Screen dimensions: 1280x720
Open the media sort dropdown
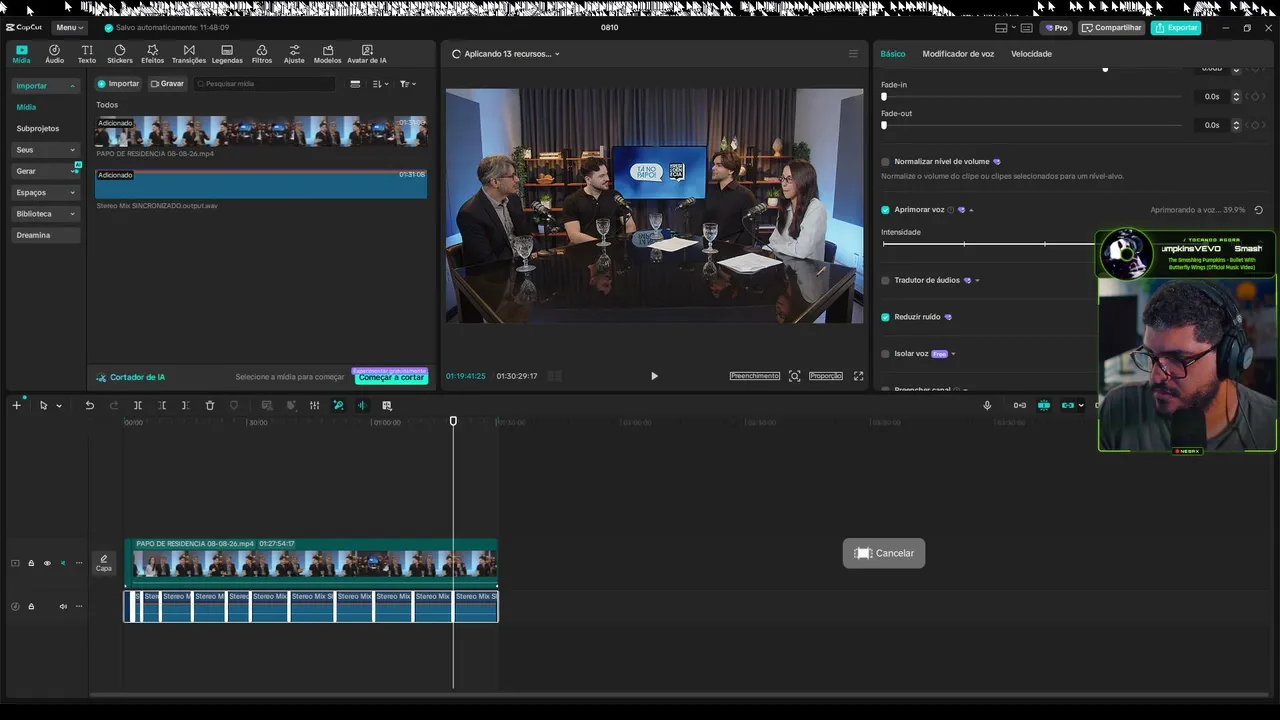click(380, 84)
